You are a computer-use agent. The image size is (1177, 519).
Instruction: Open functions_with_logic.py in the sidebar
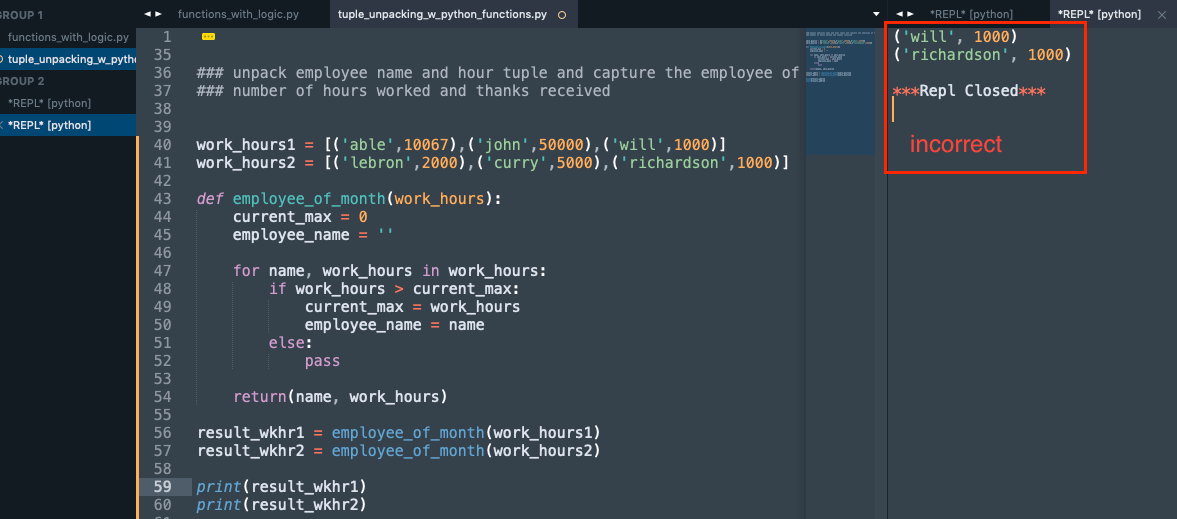pos(68,37)
